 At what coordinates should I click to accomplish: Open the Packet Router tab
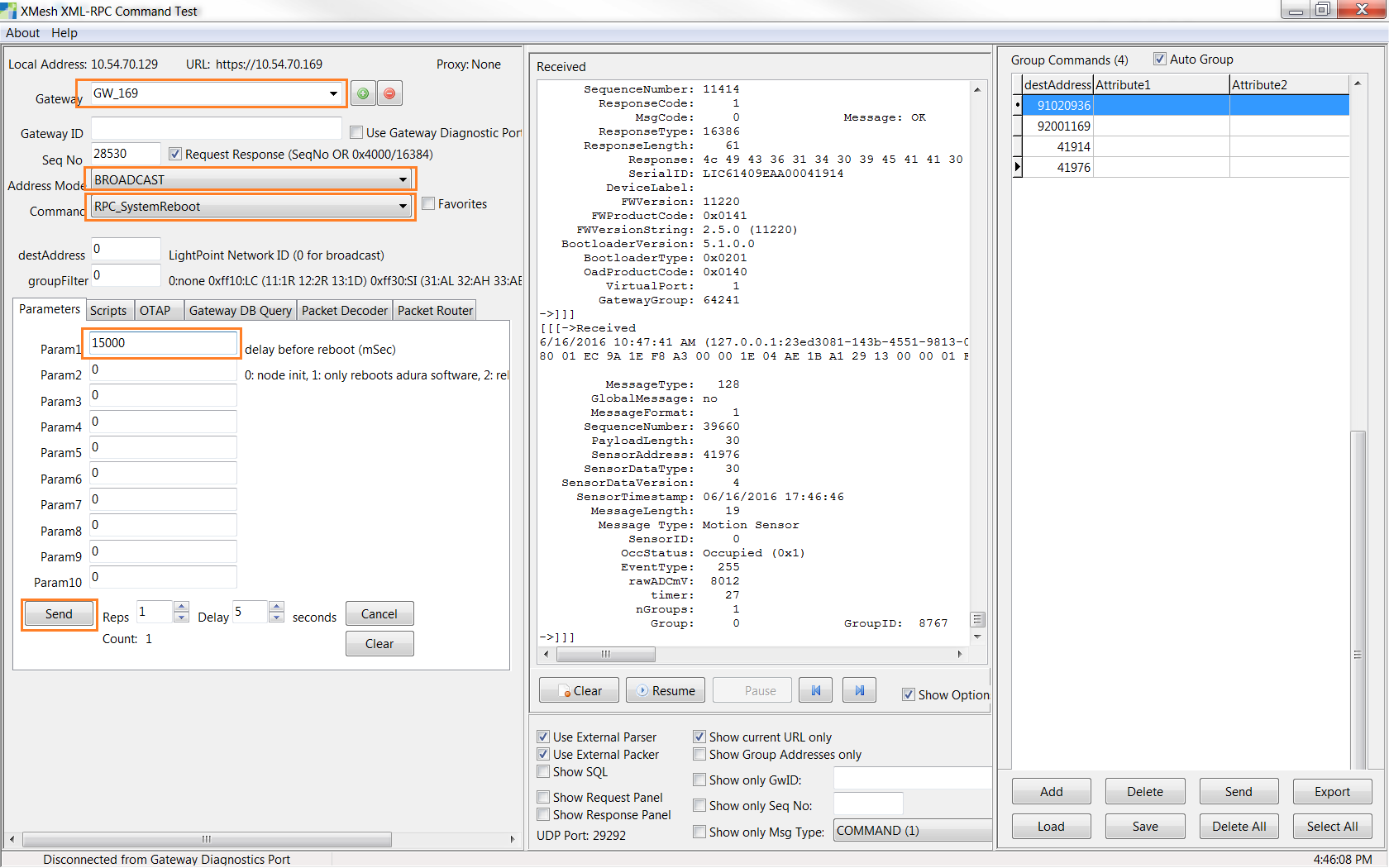click(x=435, y=310)
